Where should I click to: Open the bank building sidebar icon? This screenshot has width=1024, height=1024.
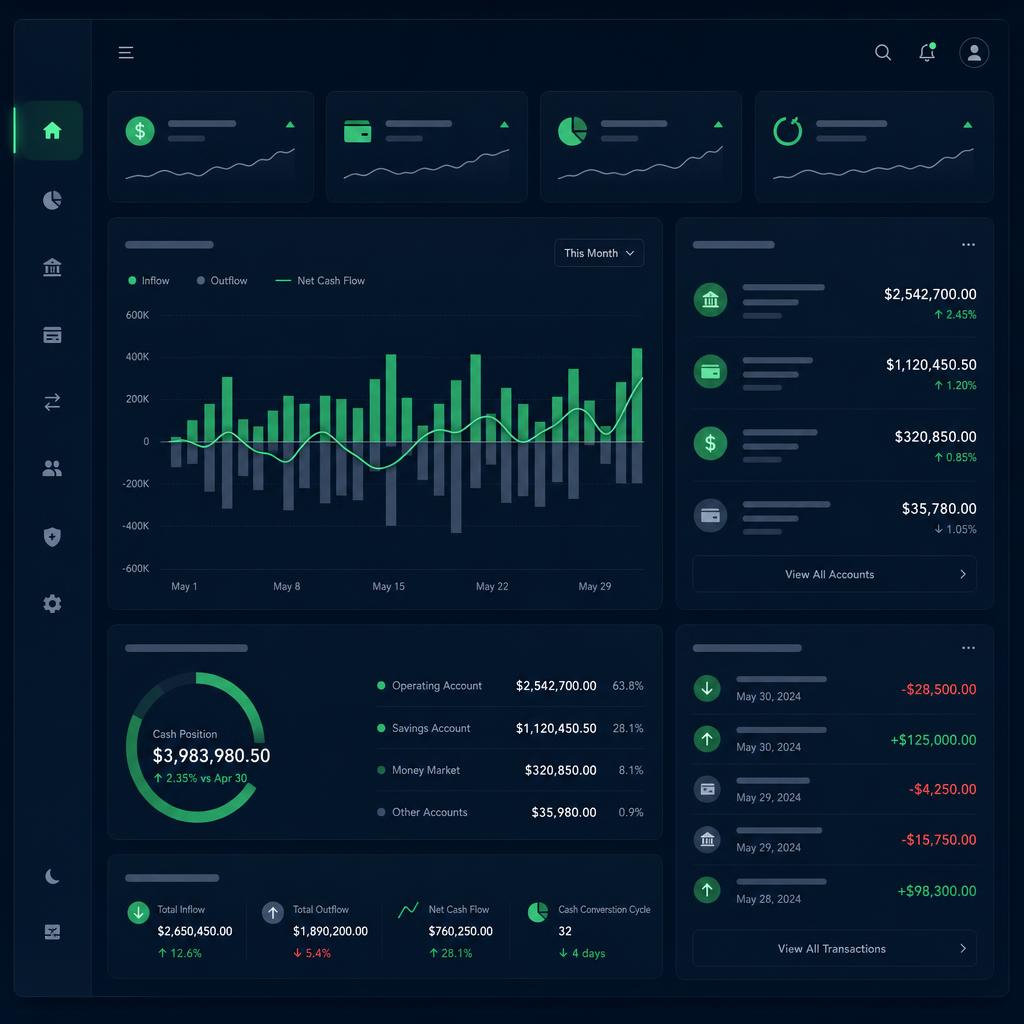(52, 267)
